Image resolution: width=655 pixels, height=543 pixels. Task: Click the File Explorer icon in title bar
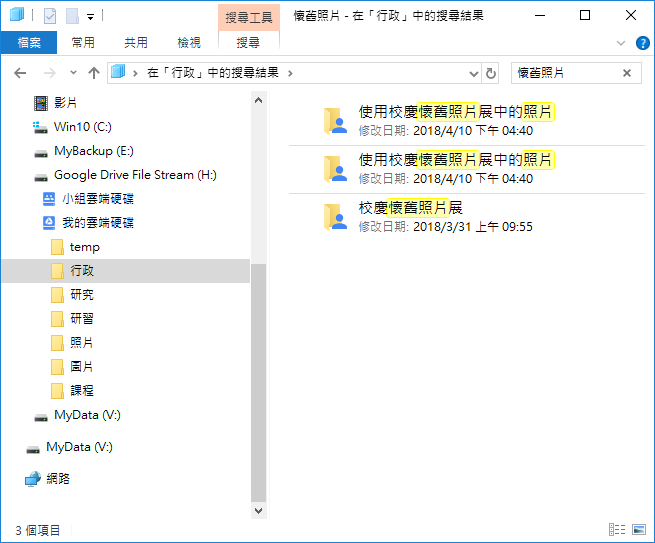17,15
